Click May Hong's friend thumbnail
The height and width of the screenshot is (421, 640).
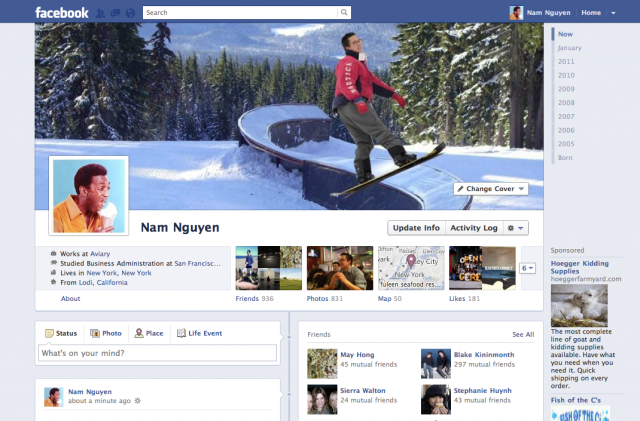point(322,363)
